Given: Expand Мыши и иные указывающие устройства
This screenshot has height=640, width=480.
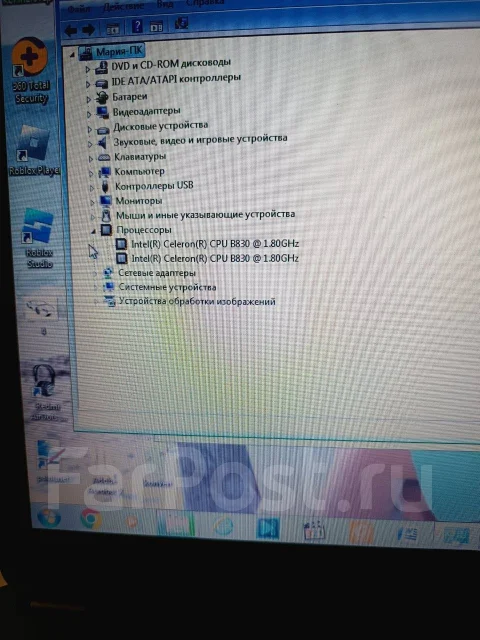Looking at the screenshot, I should coord(92,217).
